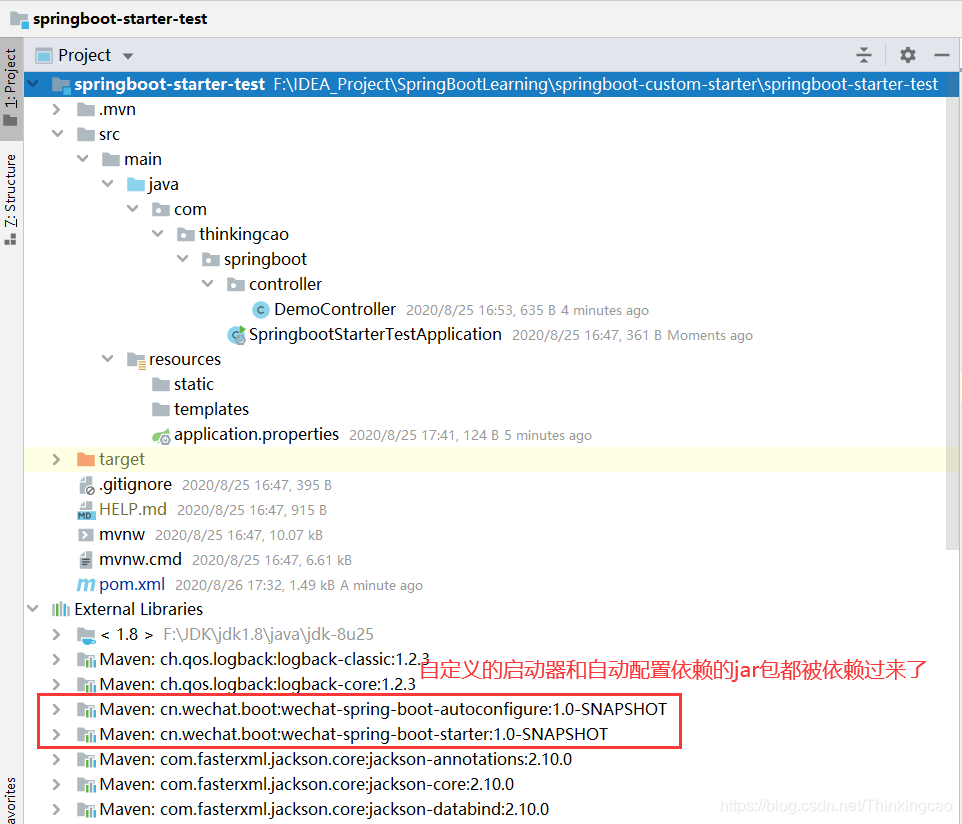Image resolution: width=962 pixels, height=824 pixels.
Task: Select the pom.xml file name
Action: (132, 585)
